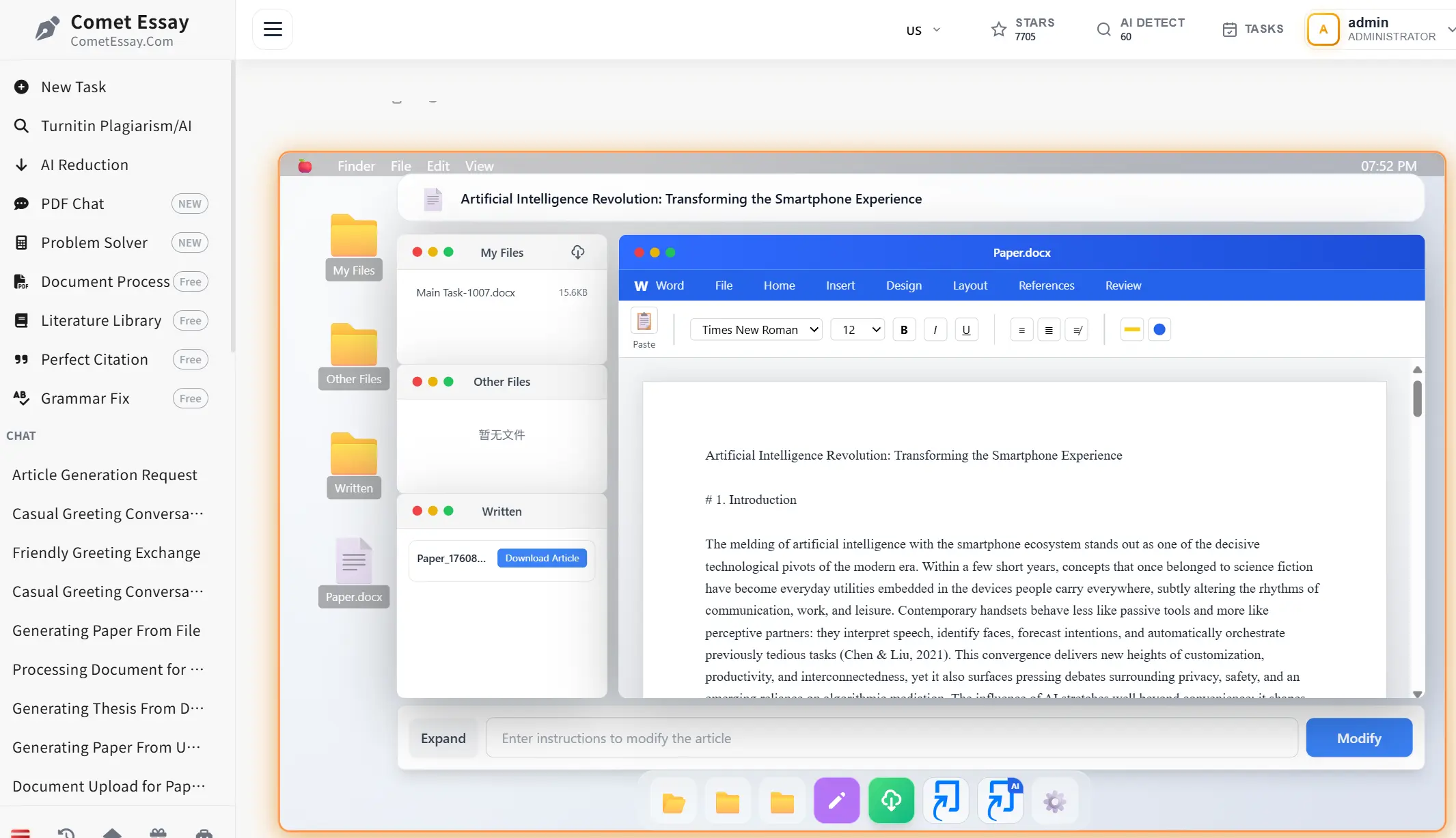The width and height of the screenshot is (1456, 838).
Task: Toggle underline formatting in Paper.docx
Action: coord(966,330)
